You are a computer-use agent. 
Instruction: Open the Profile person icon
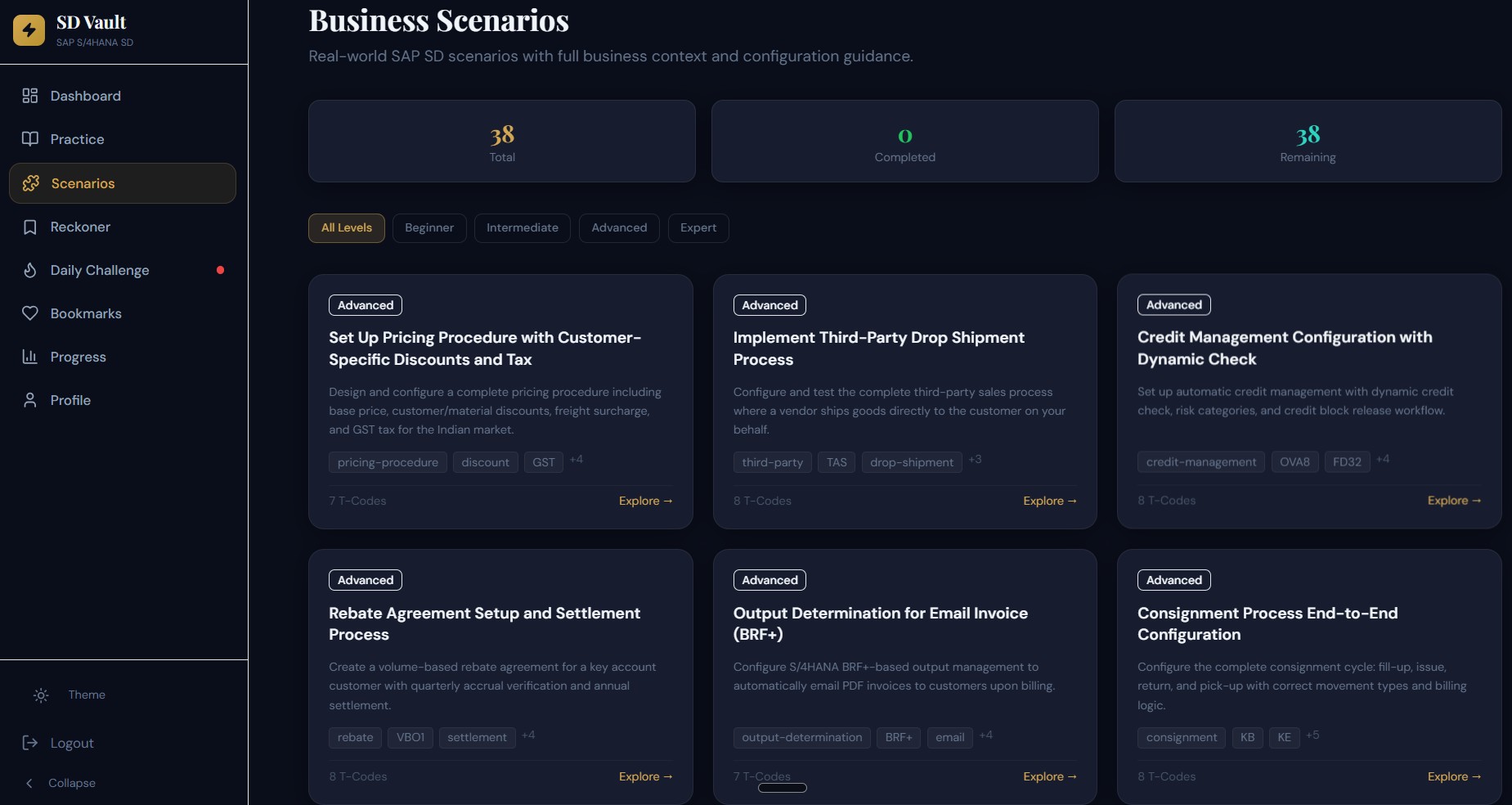30,400
